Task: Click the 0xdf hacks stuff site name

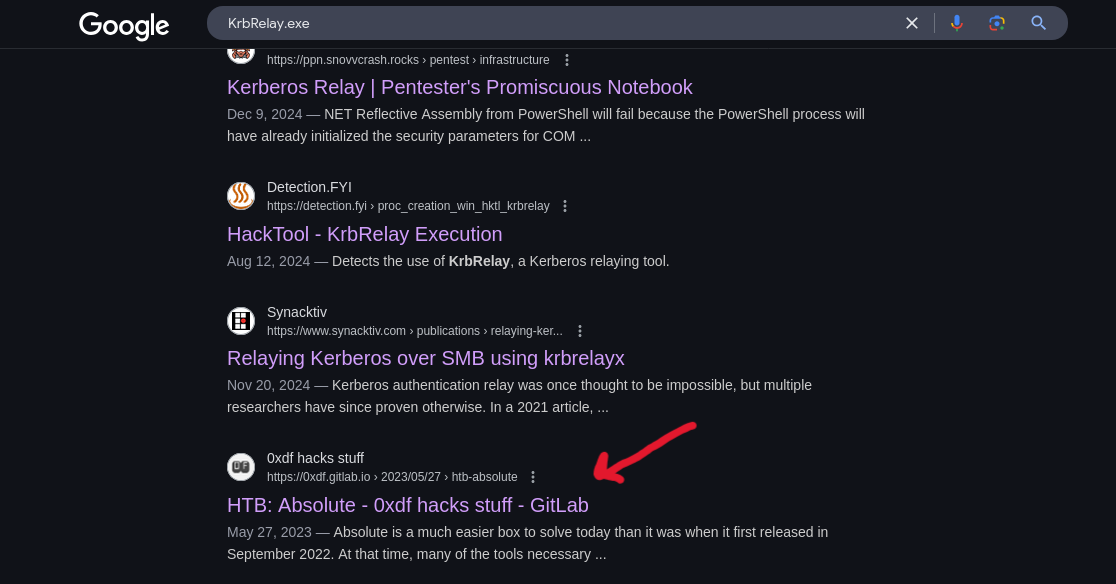Action: tap(315, 458)
